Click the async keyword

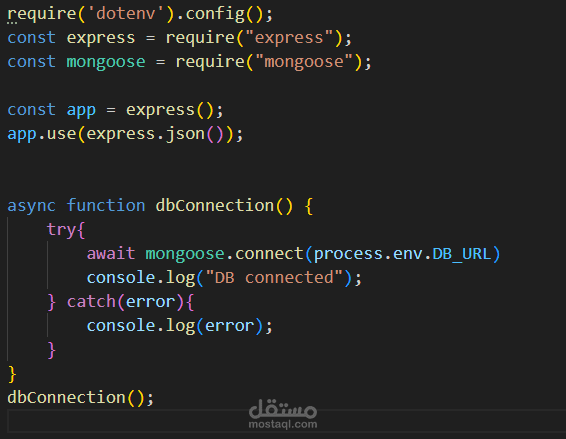[32, 206]
